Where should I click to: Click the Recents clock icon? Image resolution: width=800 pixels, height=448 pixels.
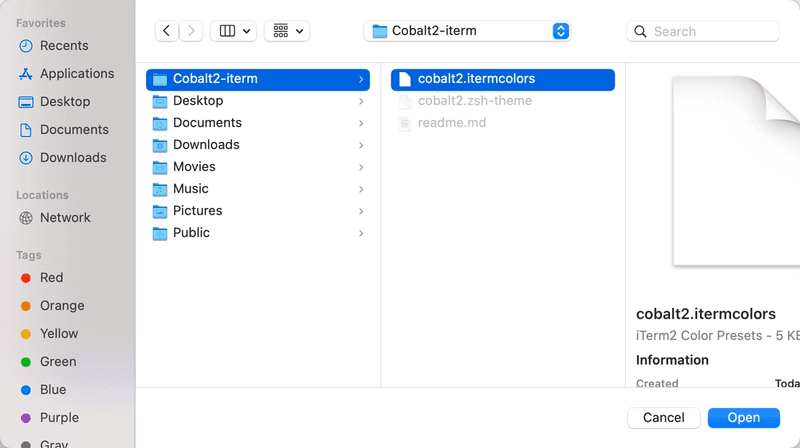click(26, 46)
